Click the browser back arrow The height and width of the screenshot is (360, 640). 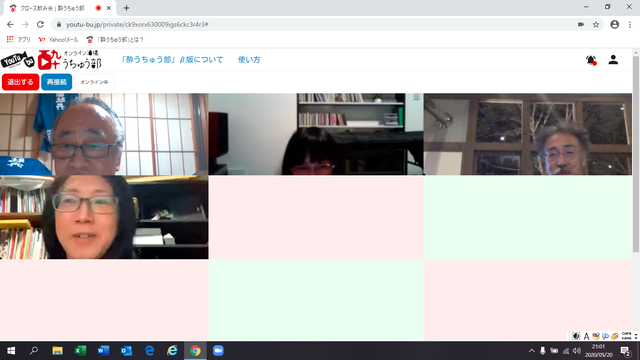coord(10,24)
